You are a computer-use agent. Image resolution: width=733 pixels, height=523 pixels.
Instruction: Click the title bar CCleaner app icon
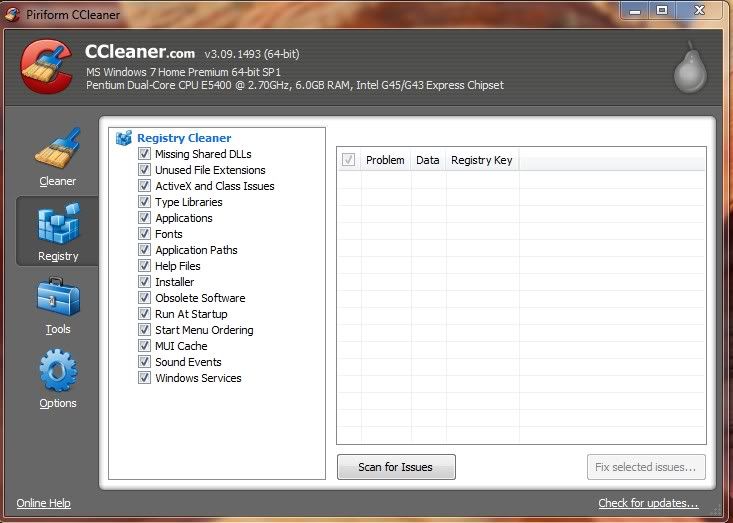[12, 14]
